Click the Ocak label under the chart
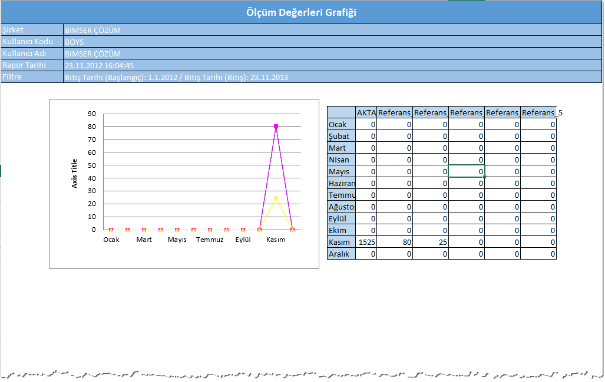The image size is (605, 382). coord(111,240)
